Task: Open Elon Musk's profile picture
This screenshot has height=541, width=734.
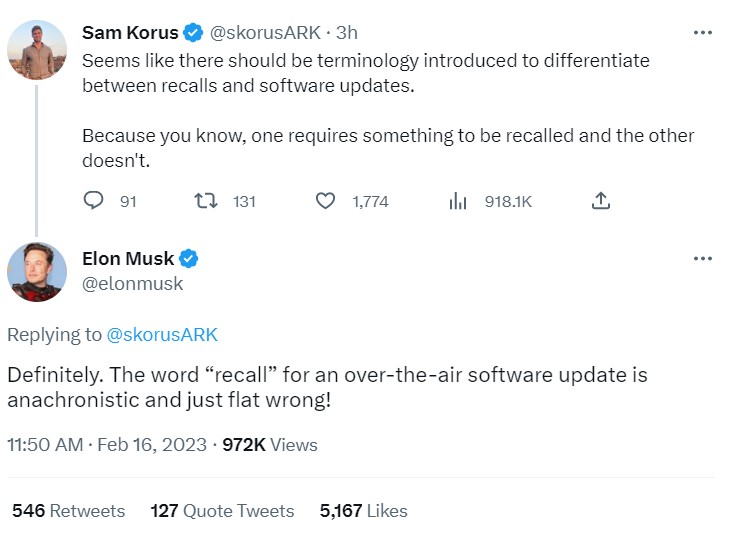Action: [37, 271]
